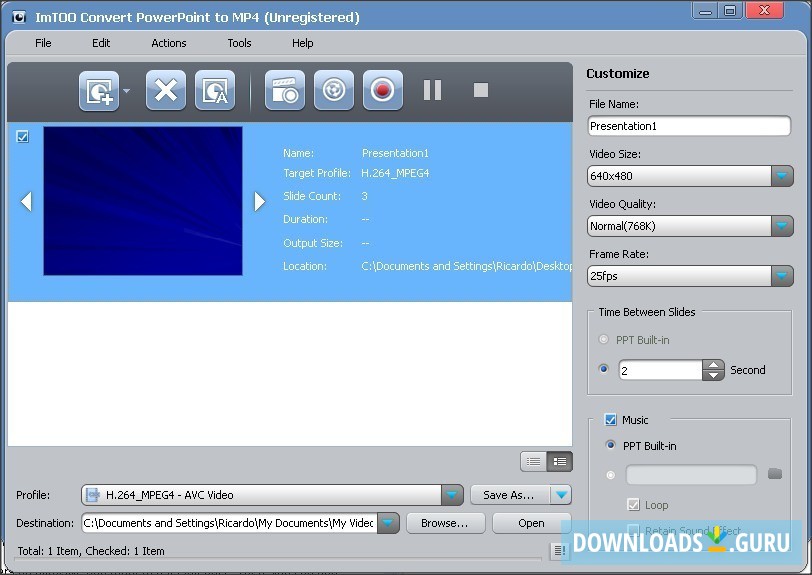Click the rename/edit text toolbar icon
812x575 pixels.
point(215,91)
